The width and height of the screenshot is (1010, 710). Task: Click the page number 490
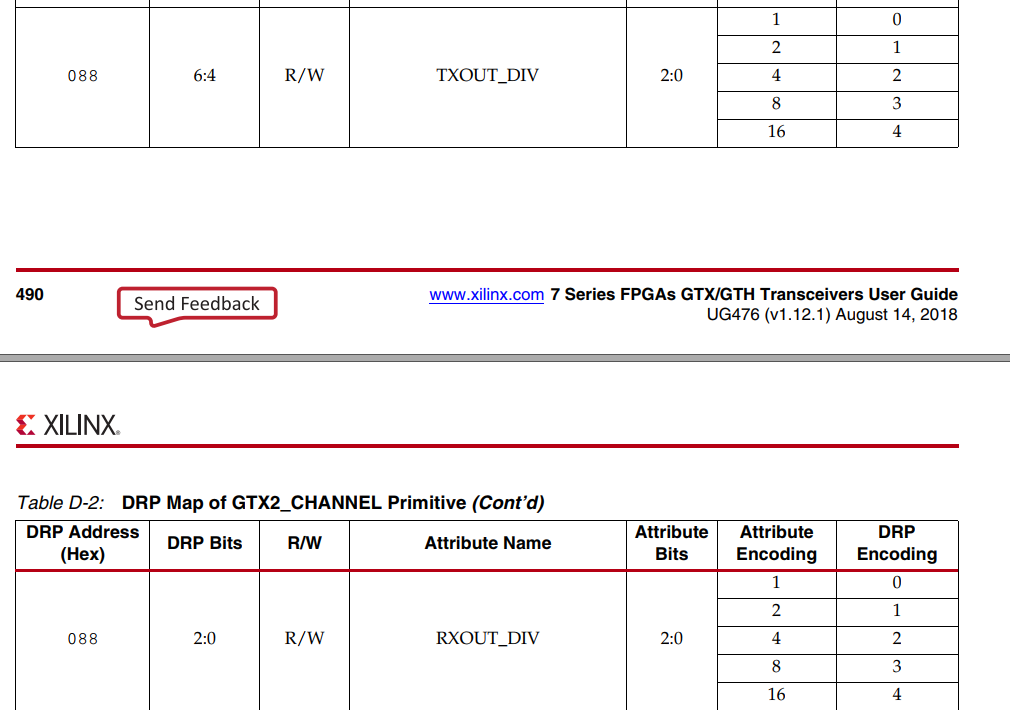coord(29,294)
